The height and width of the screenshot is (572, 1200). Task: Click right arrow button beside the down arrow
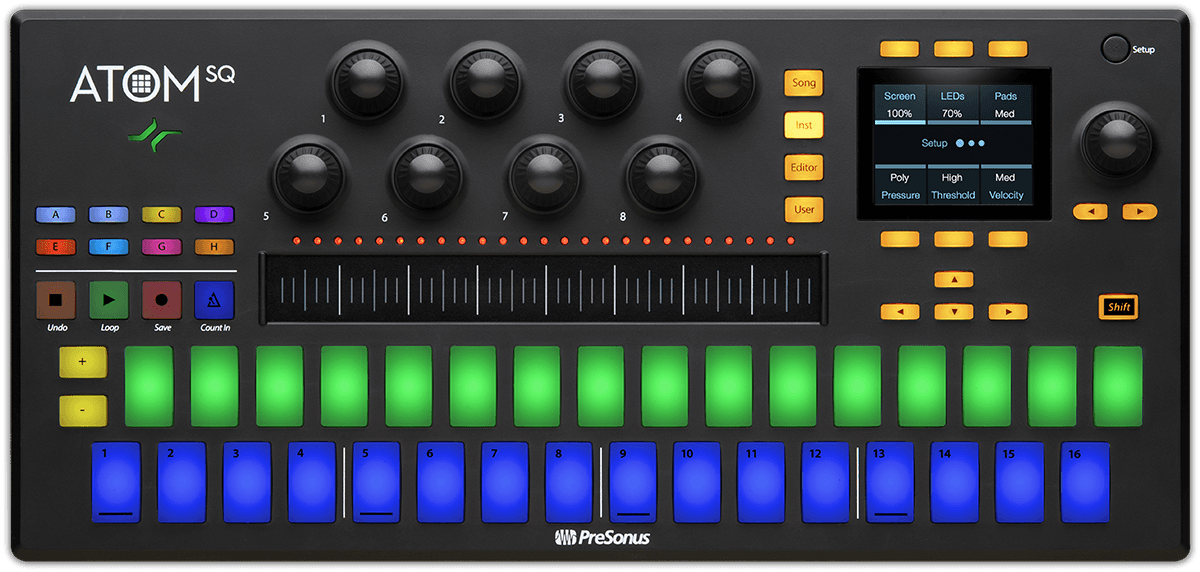click(1008, 312)
